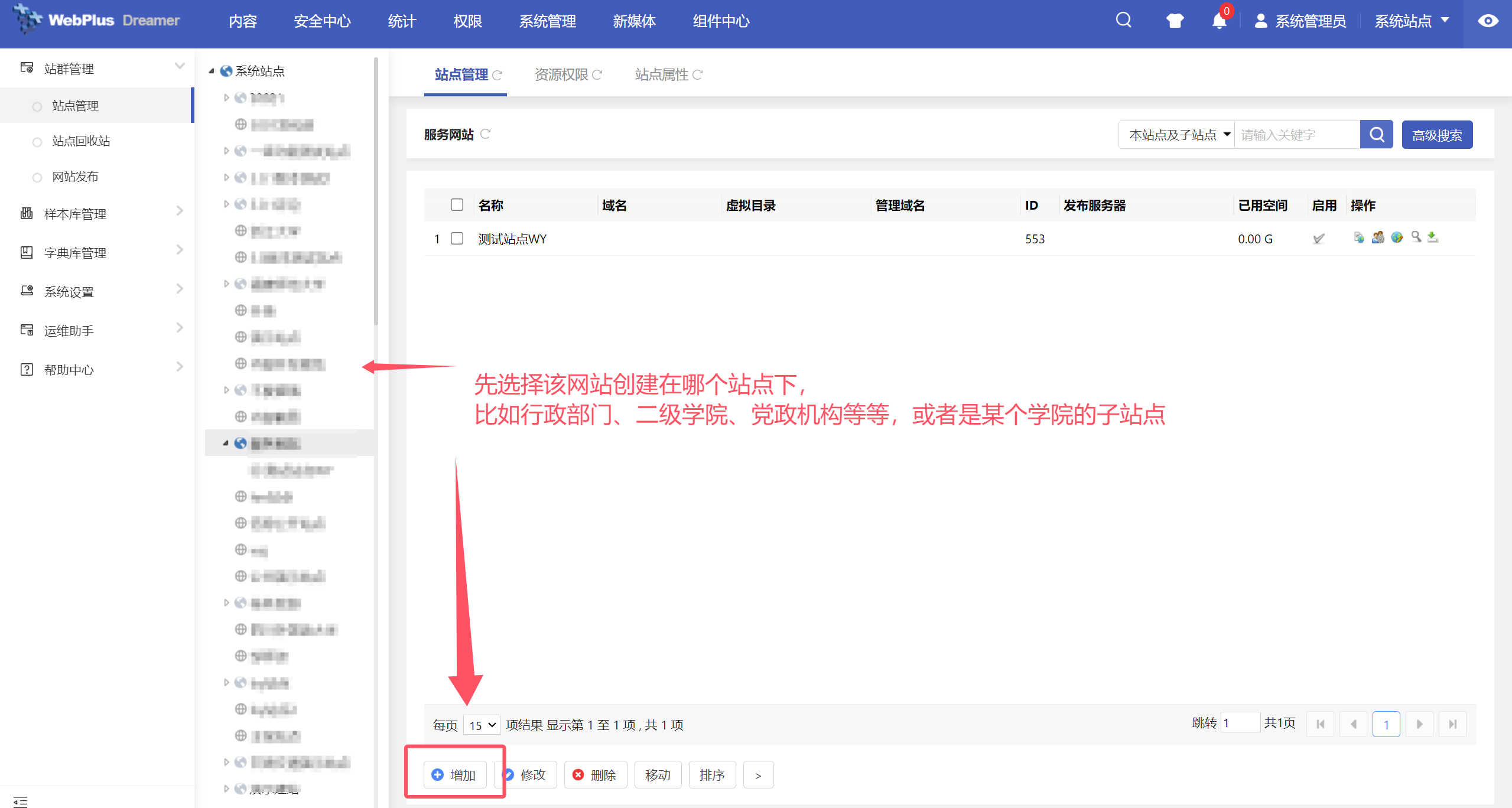This screenshot has width=1512, height=808.
Task: Collapse the 系统站点 root tree node
Action: pyautogui.click(x=212, y=71)
